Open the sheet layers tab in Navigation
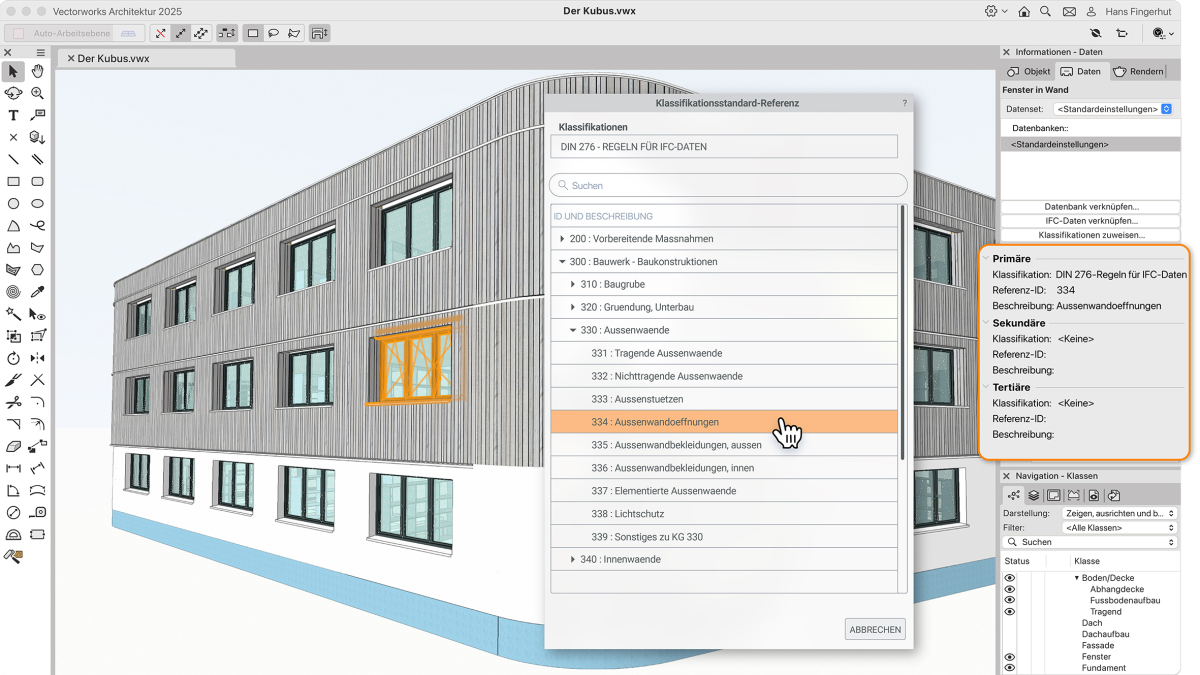The width and height of the screenshot is (1200, 675). (1053, 495)
